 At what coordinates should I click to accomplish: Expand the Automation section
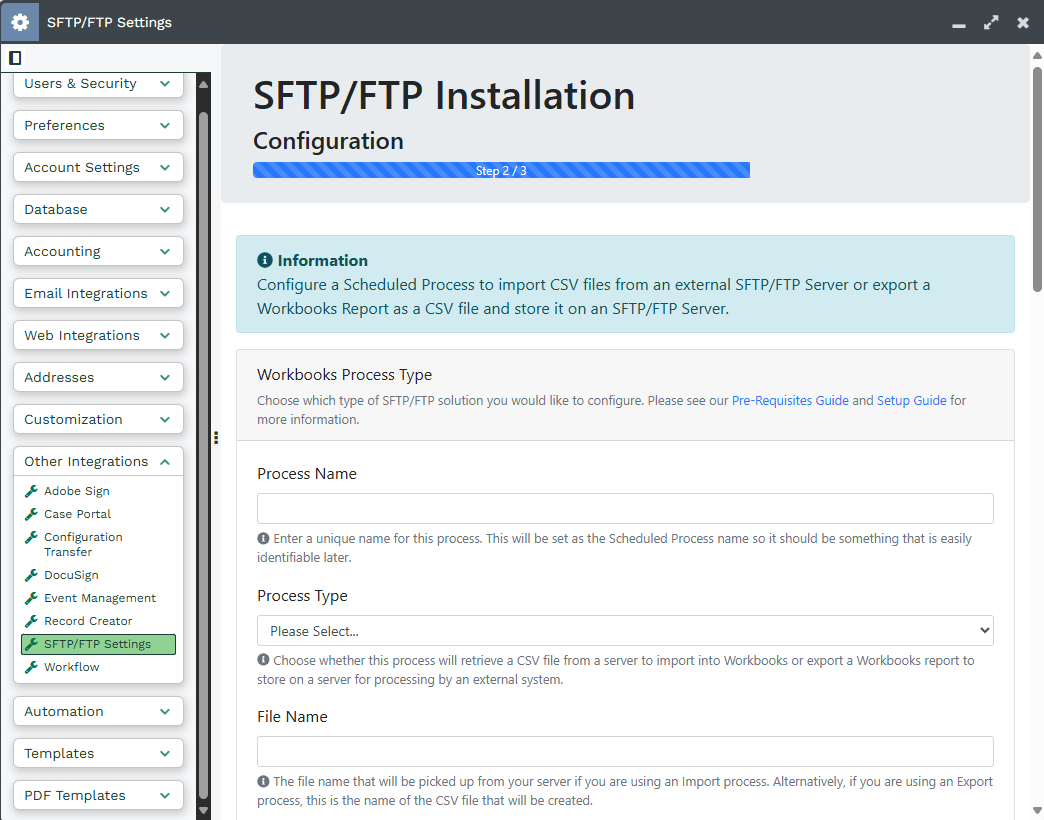[98, 711]
